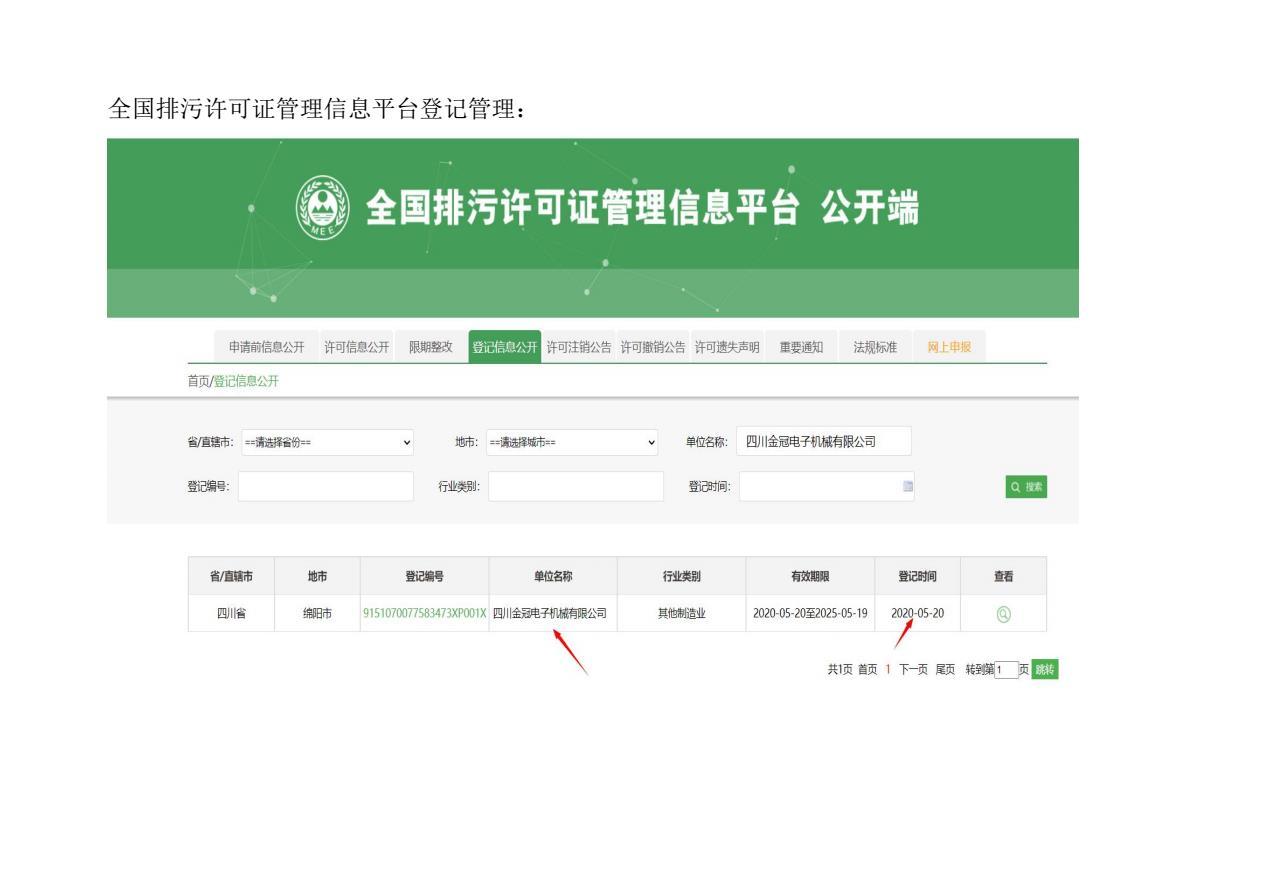
Task: Click the 单位名称 column header
Action: coord(553,576)
